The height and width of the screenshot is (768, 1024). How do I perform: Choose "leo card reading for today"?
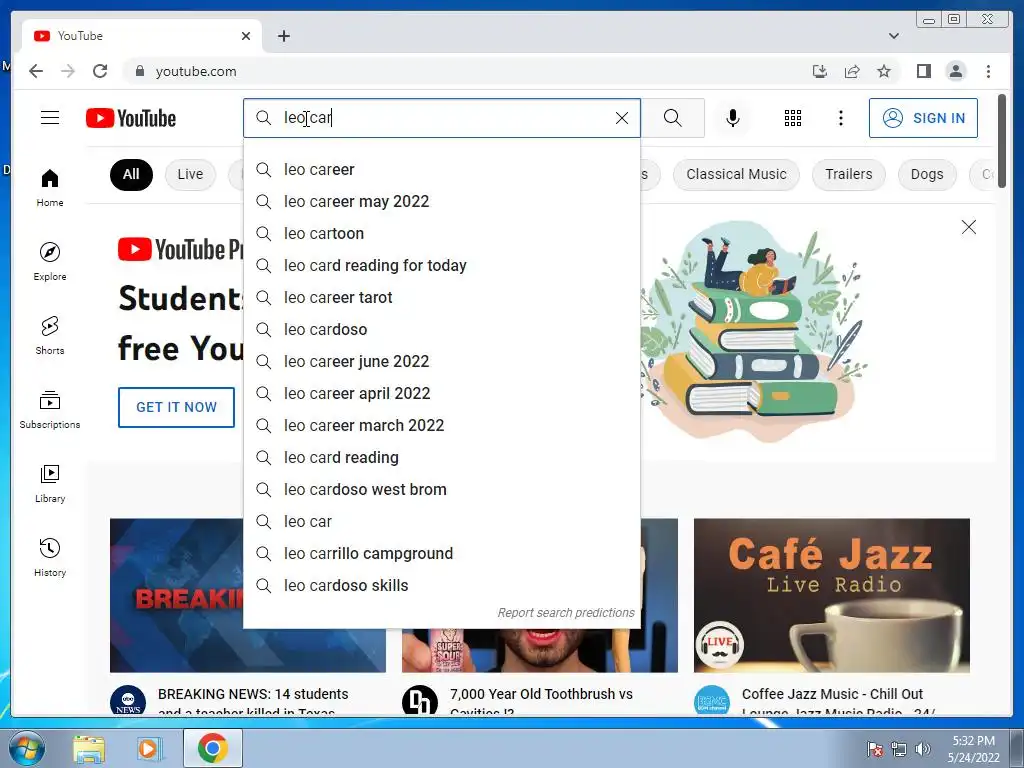point(442,265)
